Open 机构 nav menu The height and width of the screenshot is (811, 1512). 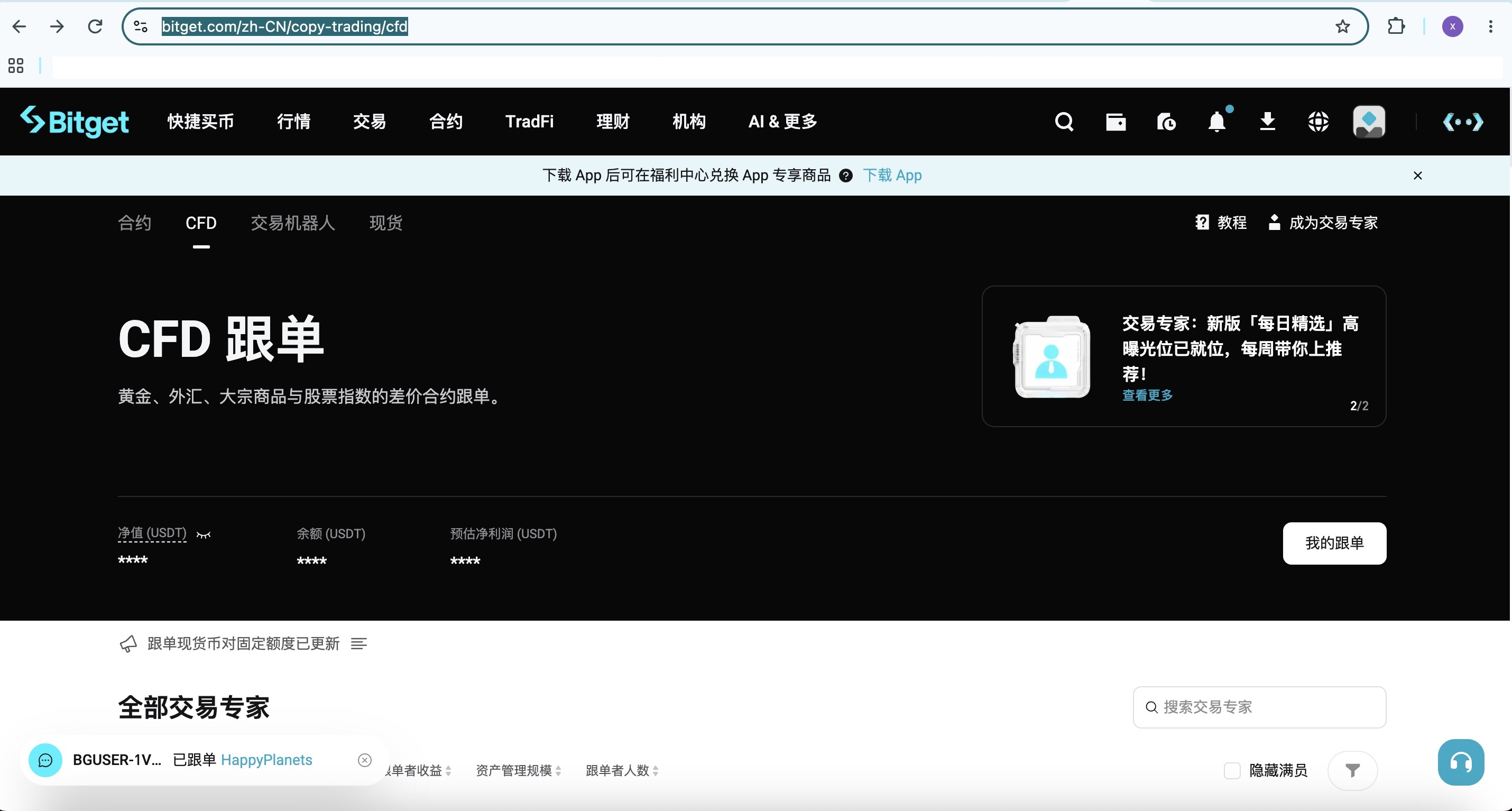coord(688,122)
